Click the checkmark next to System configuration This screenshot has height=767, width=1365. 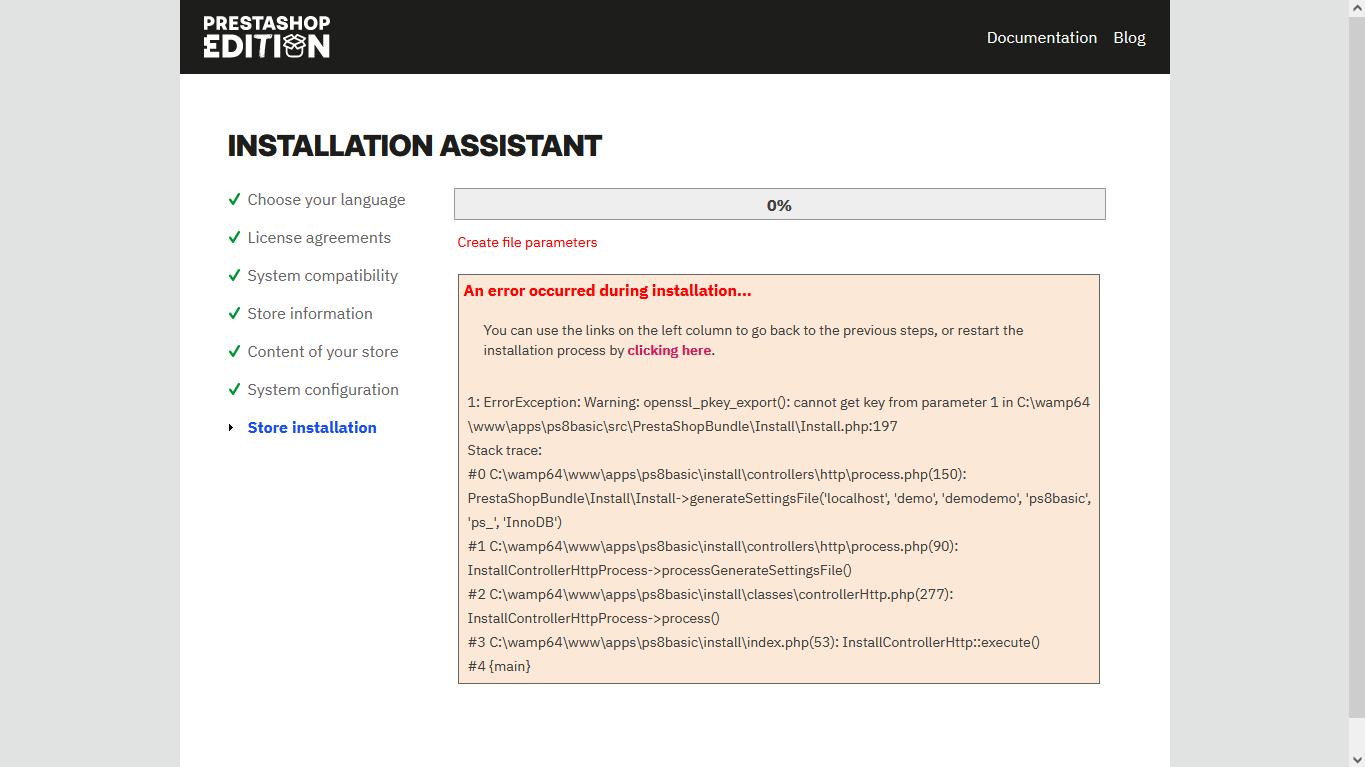tap(234, 389)
